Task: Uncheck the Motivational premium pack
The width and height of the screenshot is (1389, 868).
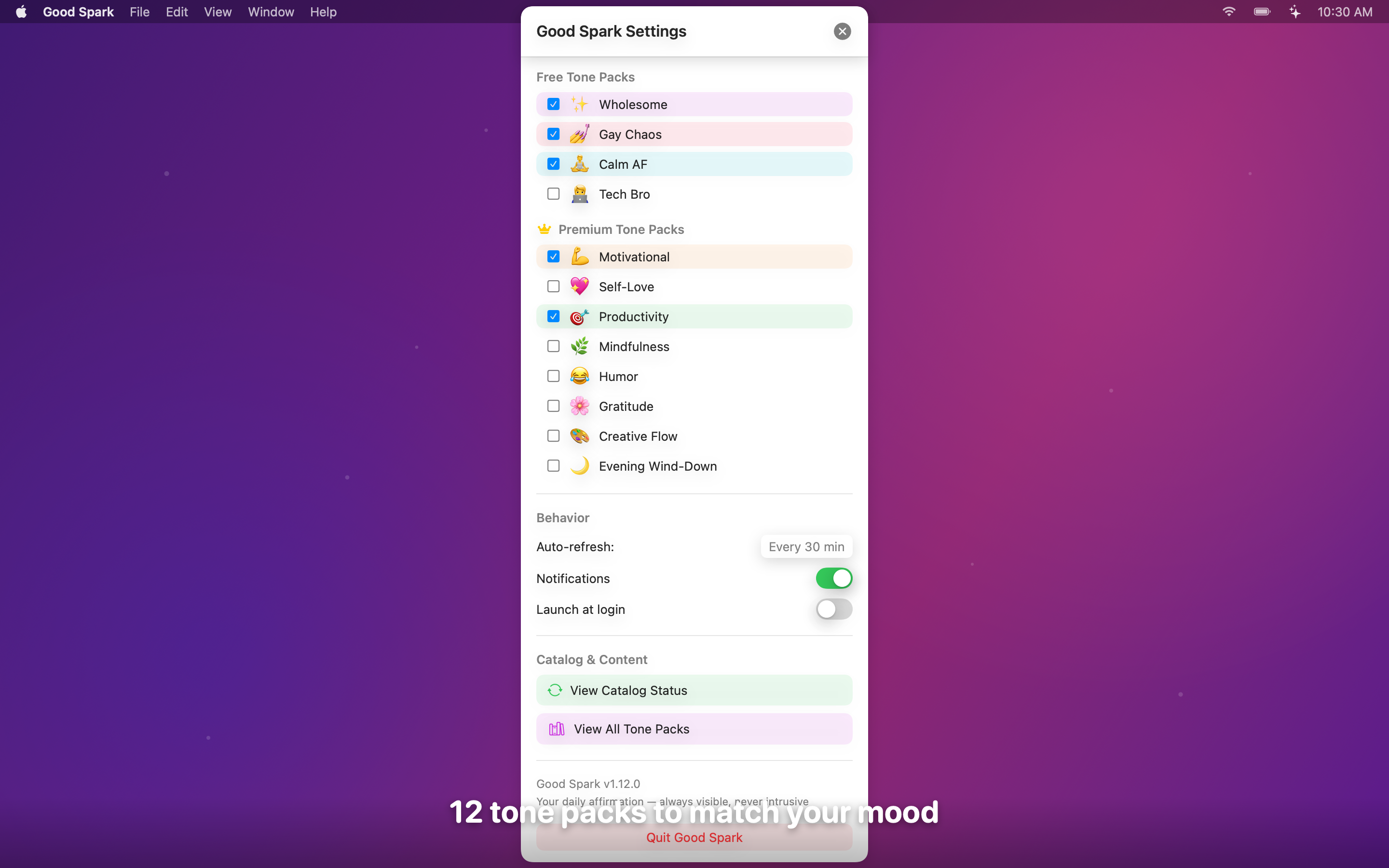Action: click(x=553, y=257)
